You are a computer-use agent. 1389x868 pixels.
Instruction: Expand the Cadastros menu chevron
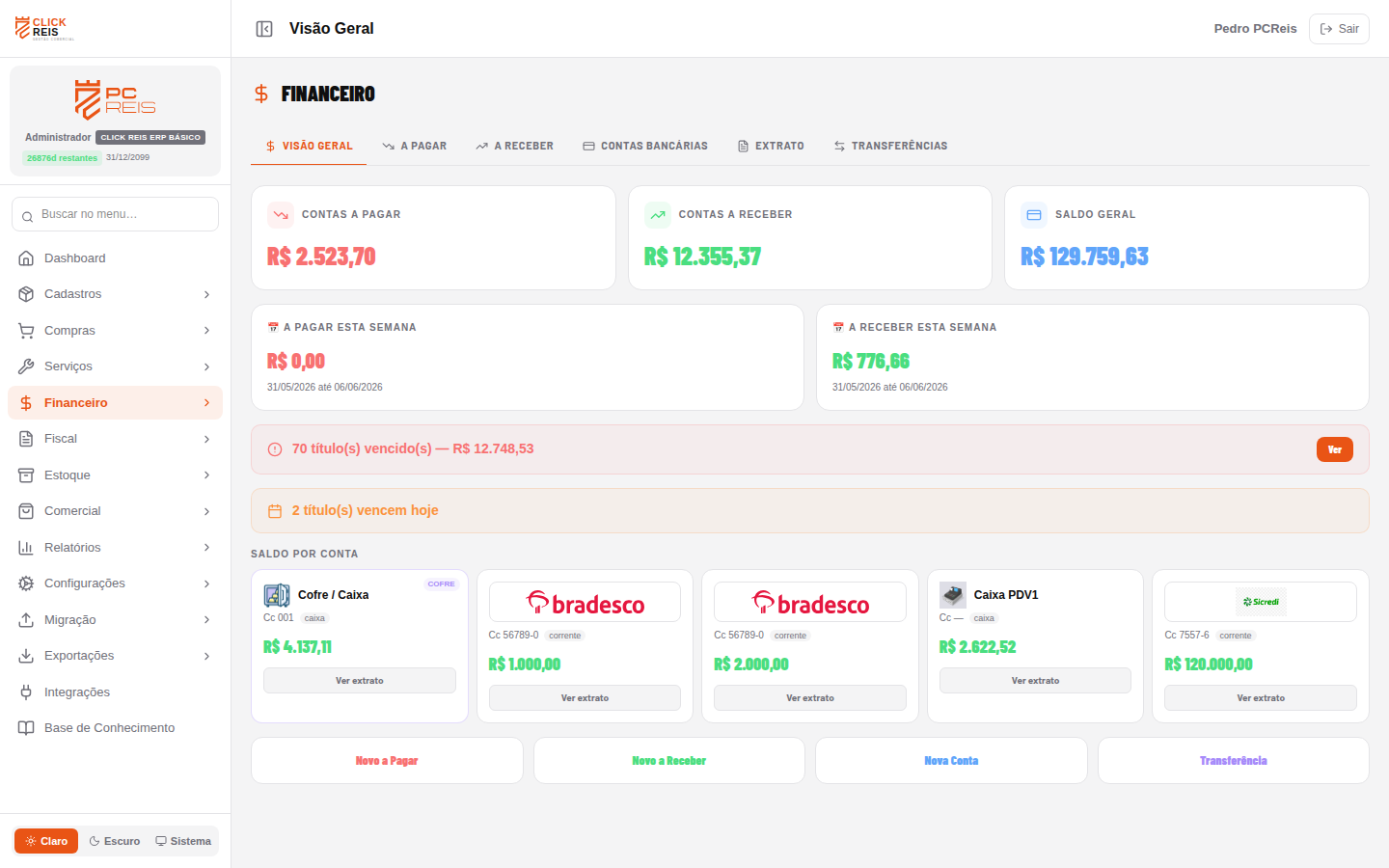pyautogui.click(x=206, y=294)
